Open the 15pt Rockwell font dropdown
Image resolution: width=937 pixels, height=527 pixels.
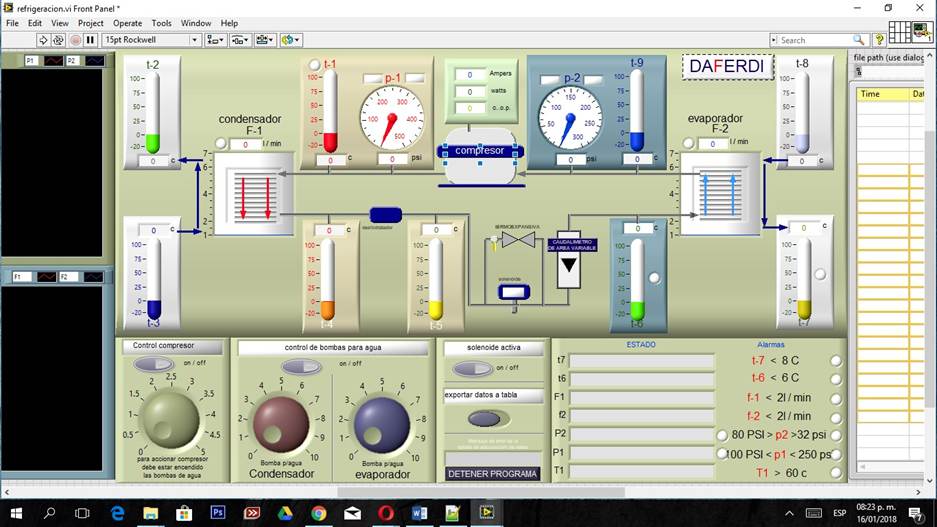[x=151, y=40]
